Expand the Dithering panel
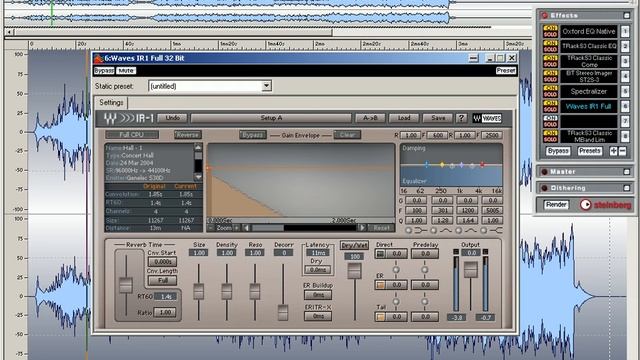This screenshot has height=360, width=640. click(x=627, y=188)
